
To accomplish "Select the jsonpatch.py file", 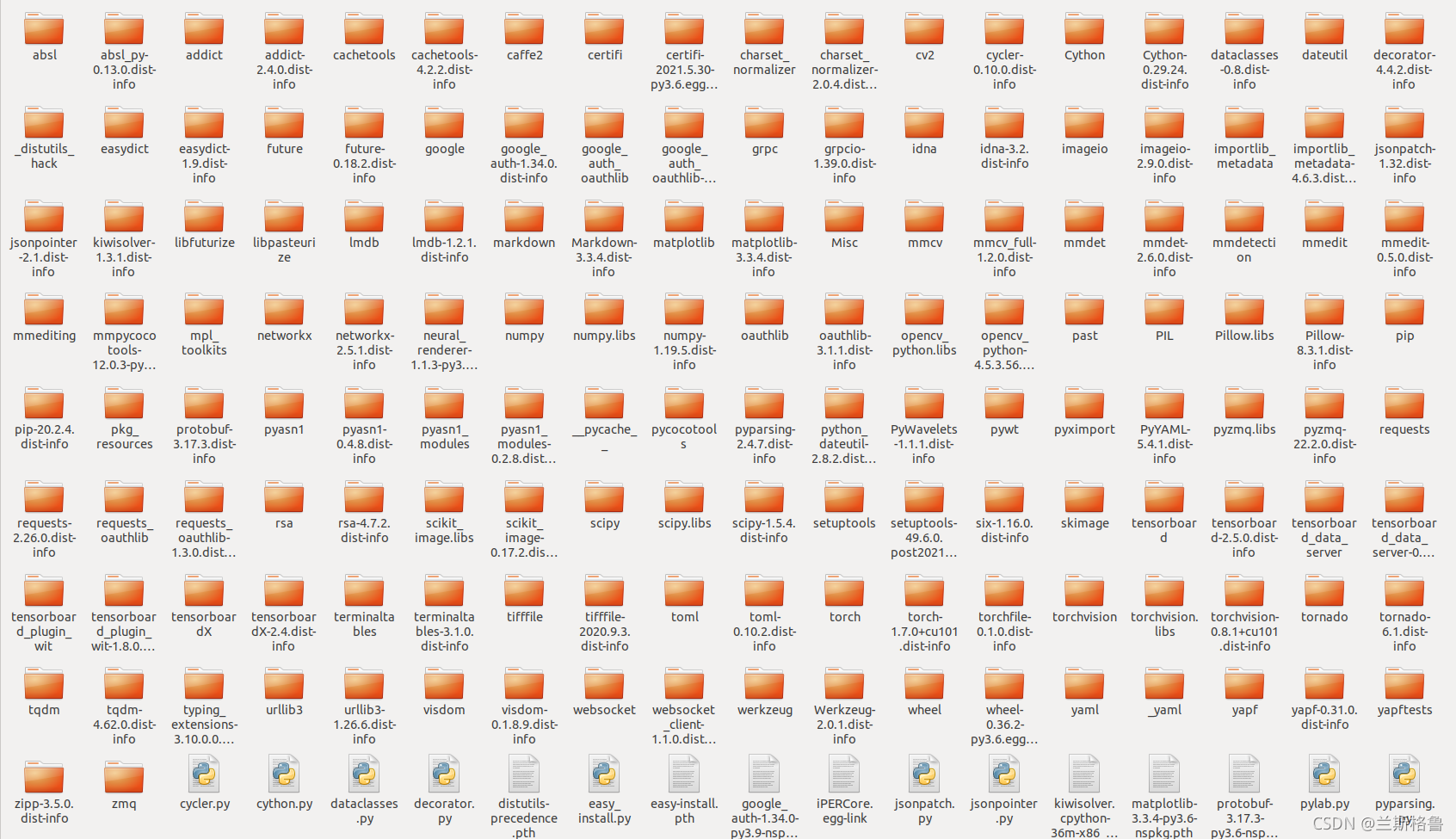I will 924,774.
